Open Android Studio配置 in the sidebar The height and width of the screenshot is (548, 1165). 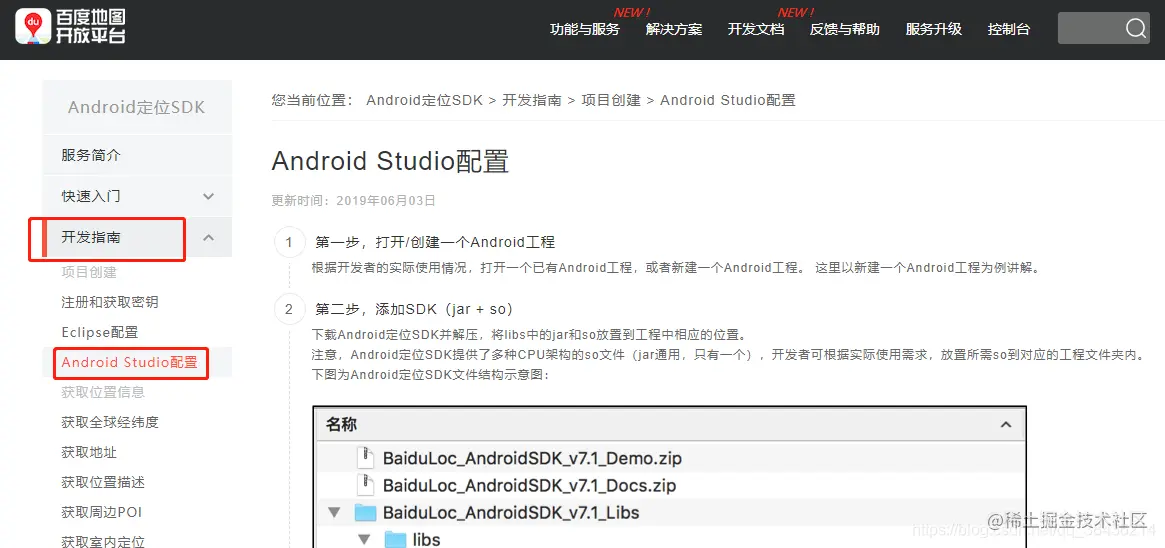(x=129, y=362)
